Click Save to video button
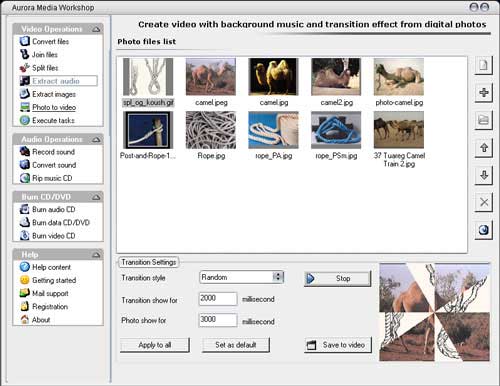Image resolution: width=500 pixels, height=386 pixels. [338, 345]
